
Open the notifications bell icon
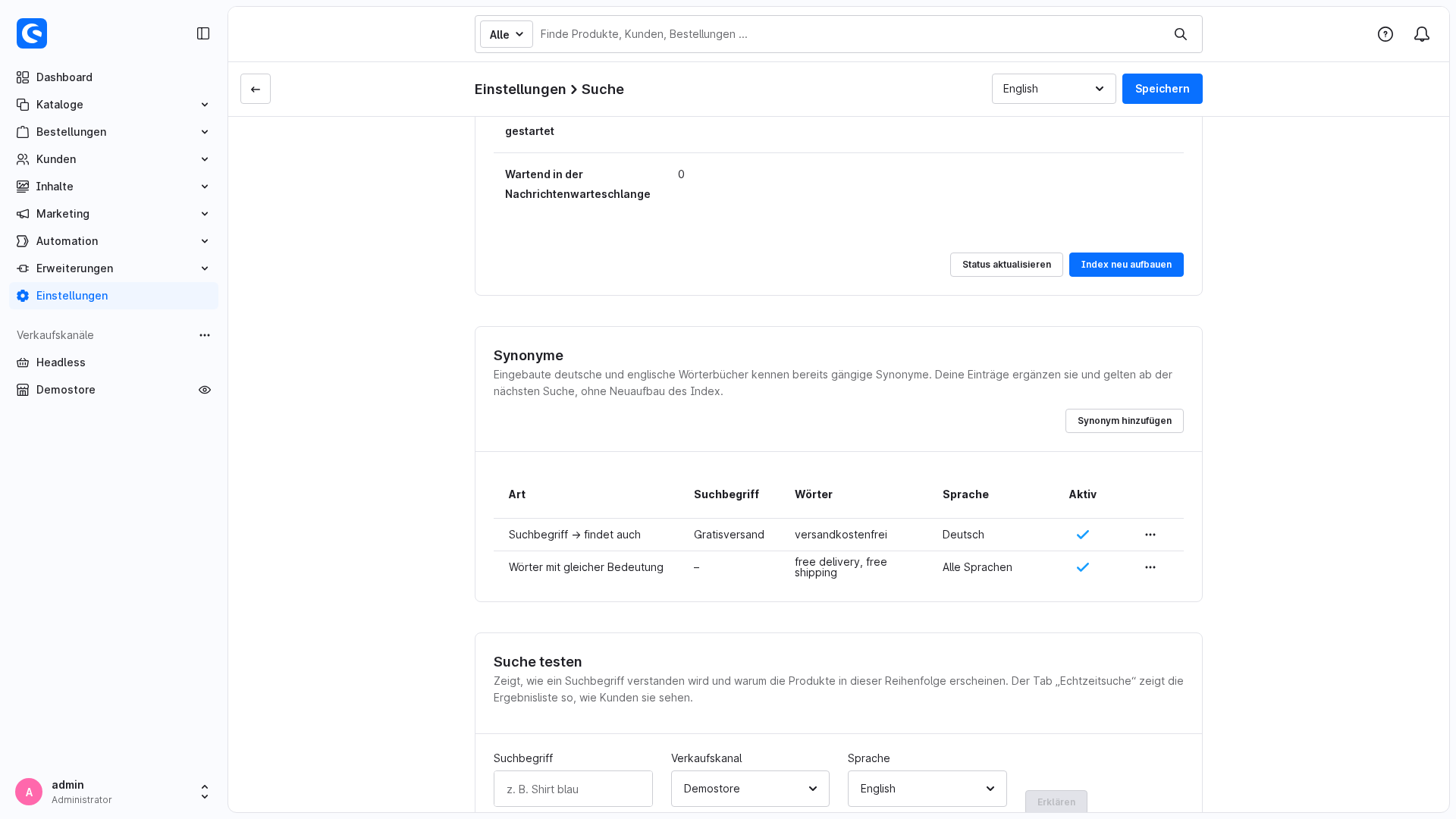coord(1422,34)
